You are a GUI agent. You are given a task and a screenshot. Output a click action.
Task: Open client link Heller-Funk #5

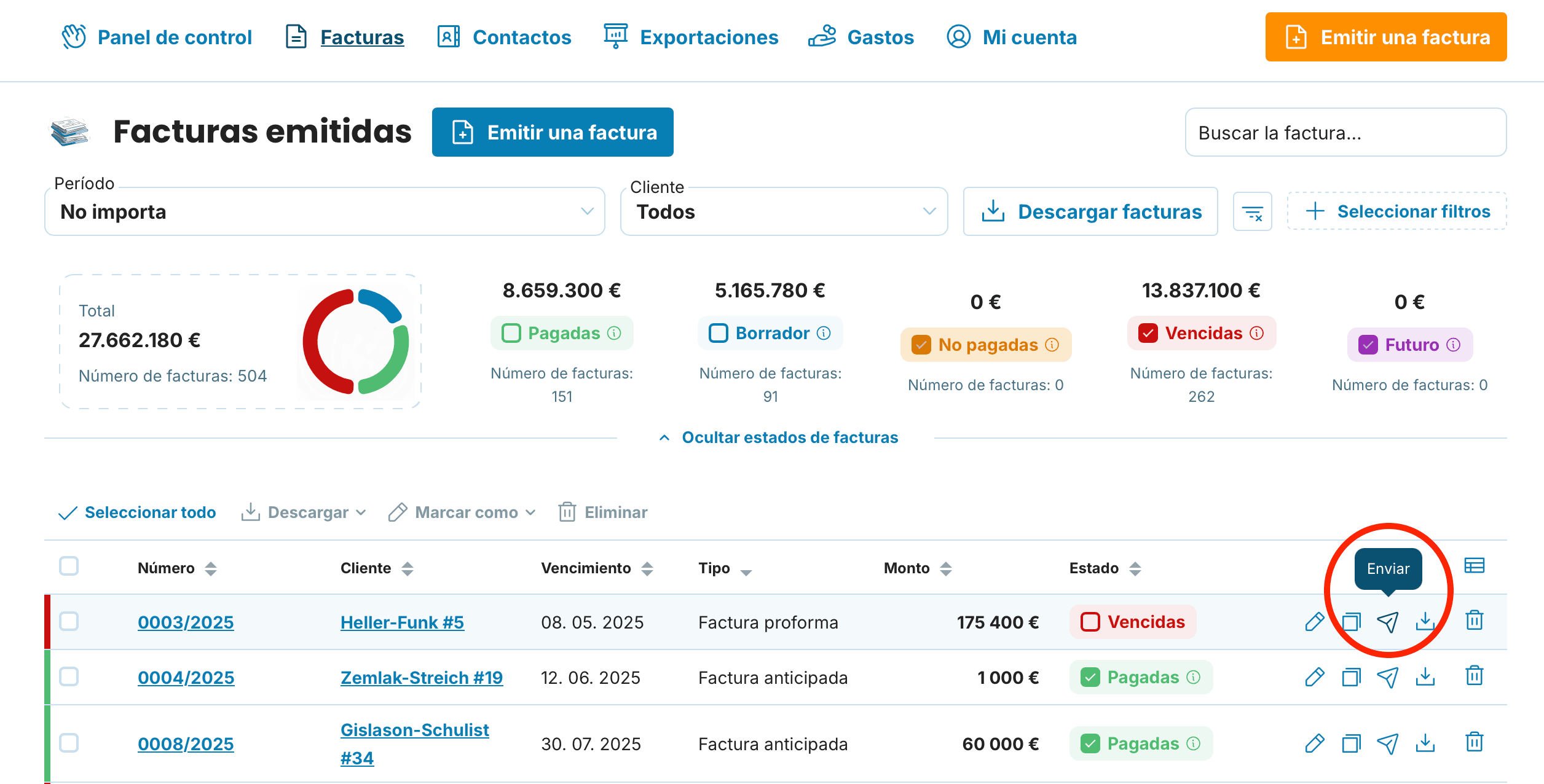tap(402, 622)
